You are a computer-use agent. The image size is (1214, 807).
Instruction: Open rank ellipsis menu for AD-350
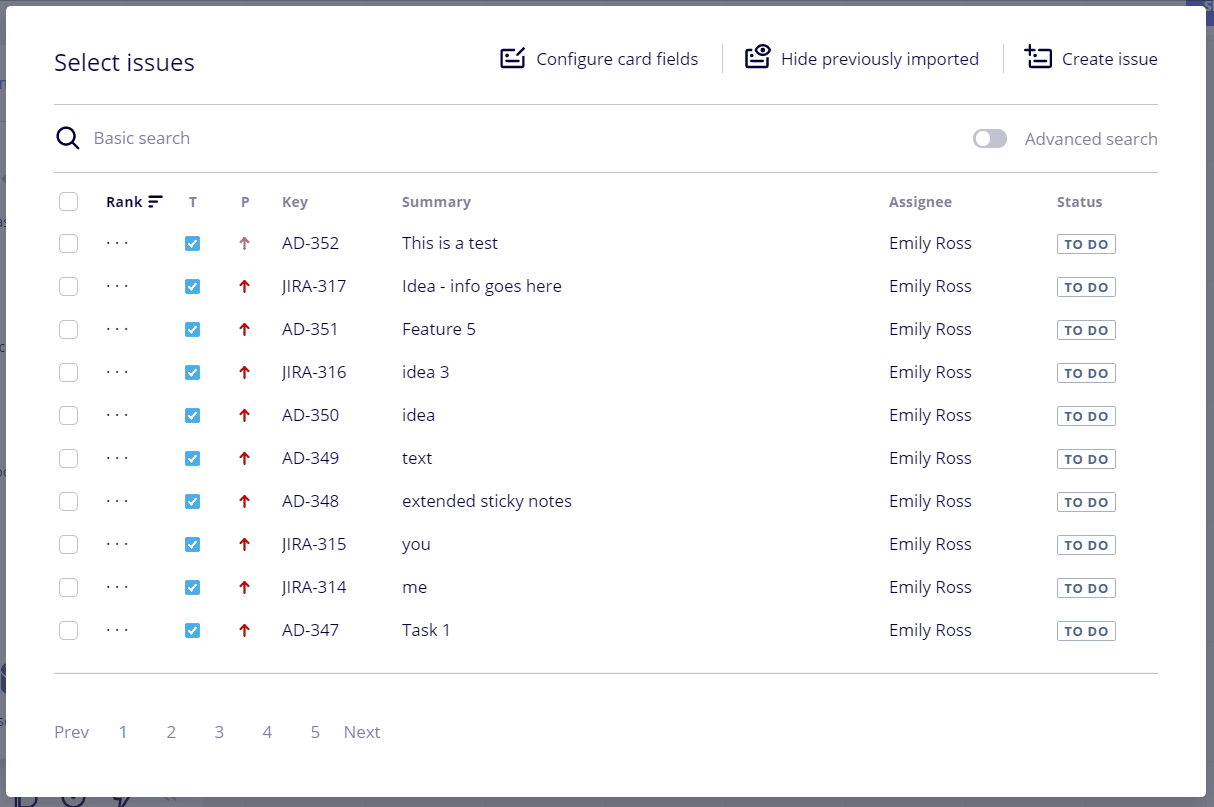pyautogui.click(x=117, y=415)
